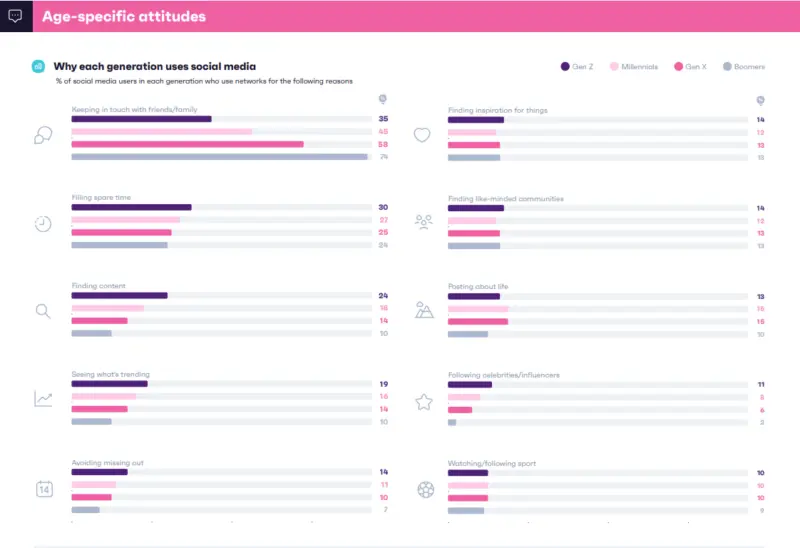Click the Age-specific attitudes header title

pos(124,16)
